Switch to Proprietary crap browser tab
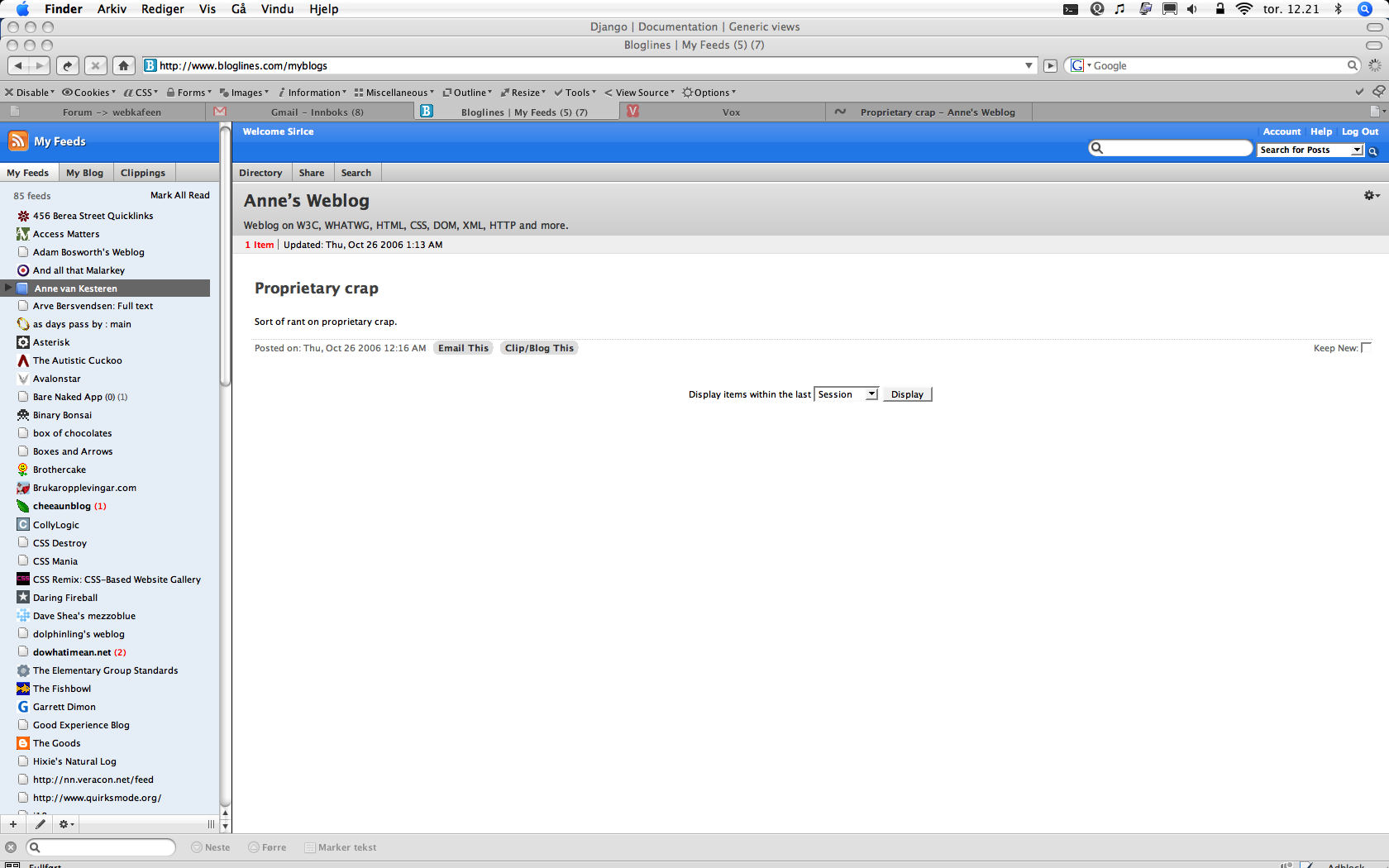 tap(928, 112)
